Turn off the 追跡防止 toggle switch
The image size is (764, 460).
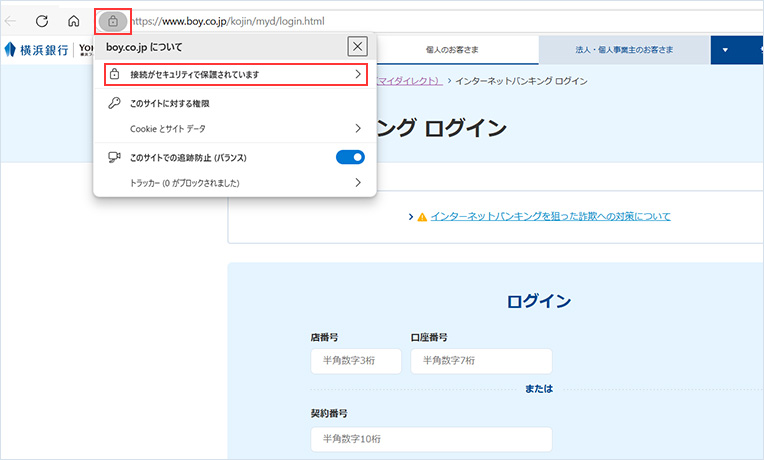tap(350, 157)
